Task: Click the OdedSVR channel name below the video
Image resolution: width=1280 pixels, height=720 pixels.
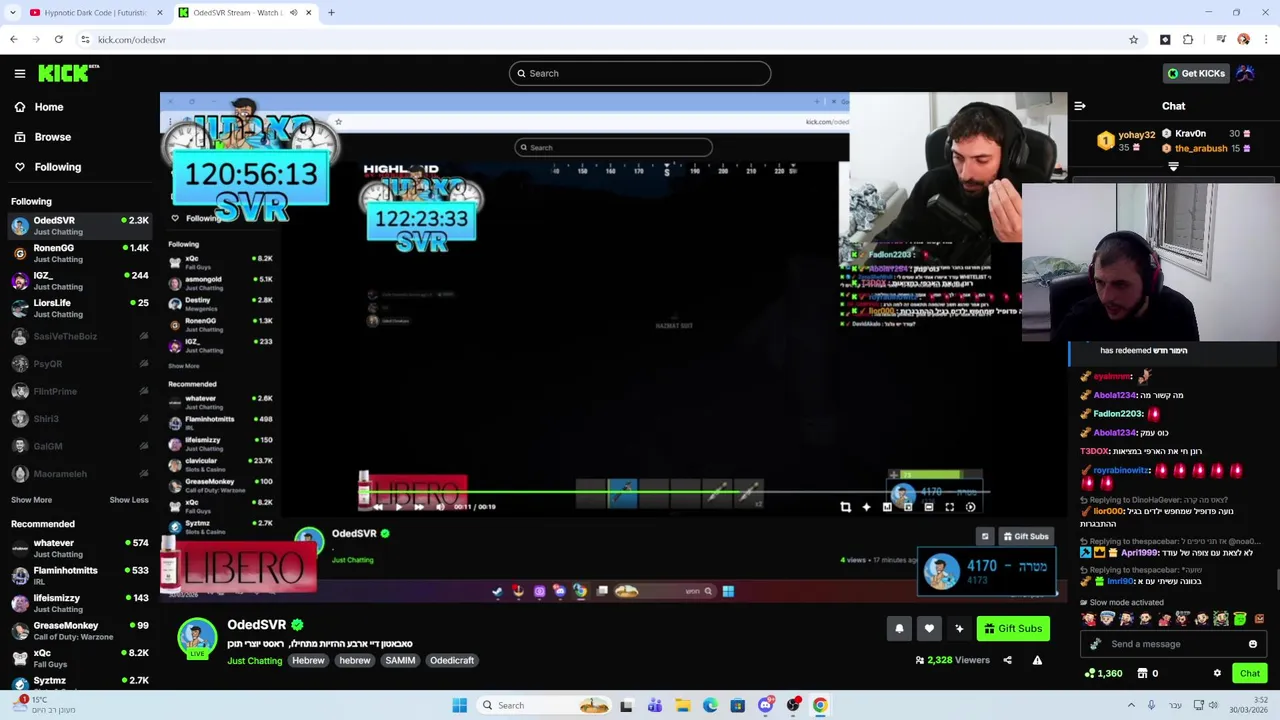Action: coord(256,625)
